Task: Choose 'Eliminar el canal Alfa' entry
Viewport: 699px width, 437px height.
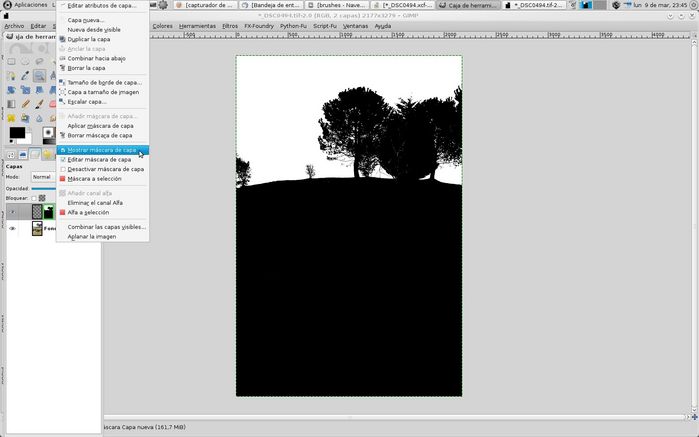Action: pos(103,202)
